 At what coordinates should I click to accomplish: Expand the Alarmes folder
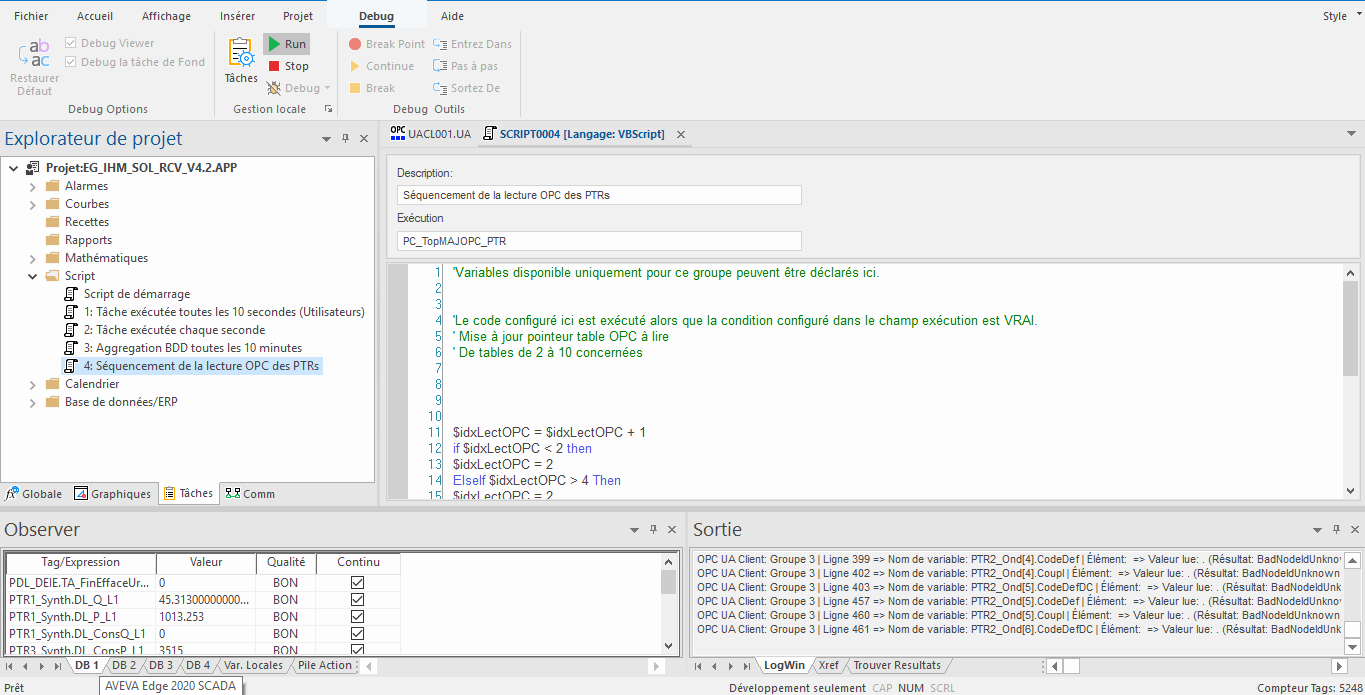(33, 186)
